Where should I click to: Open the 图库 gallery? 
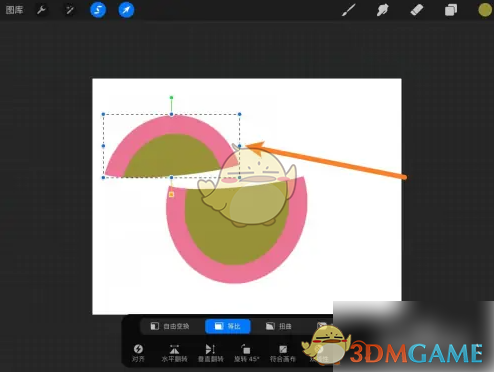[14, 10]
